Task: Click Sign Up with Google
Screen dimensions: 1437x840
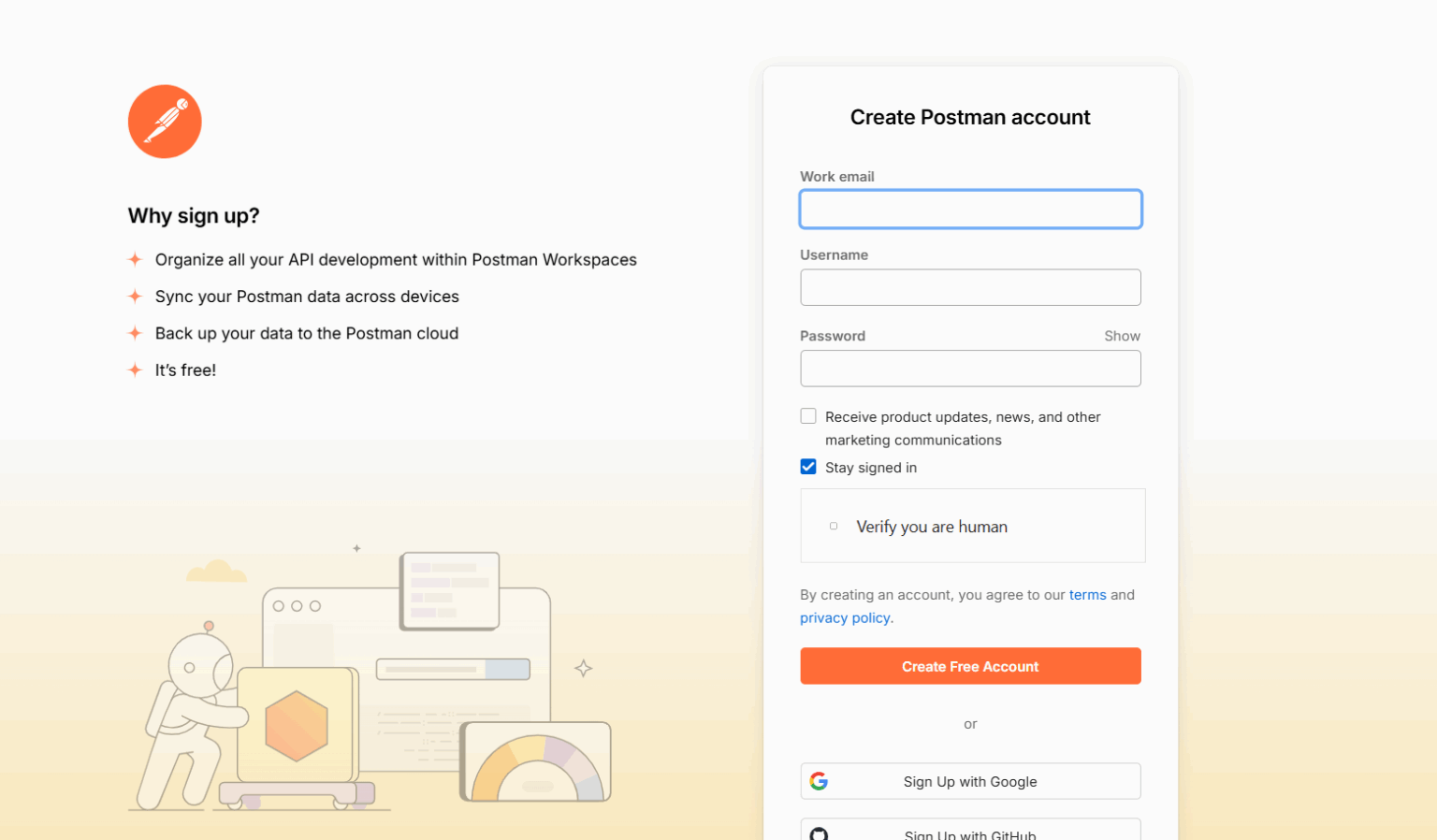Action: [x=970, y=781]
